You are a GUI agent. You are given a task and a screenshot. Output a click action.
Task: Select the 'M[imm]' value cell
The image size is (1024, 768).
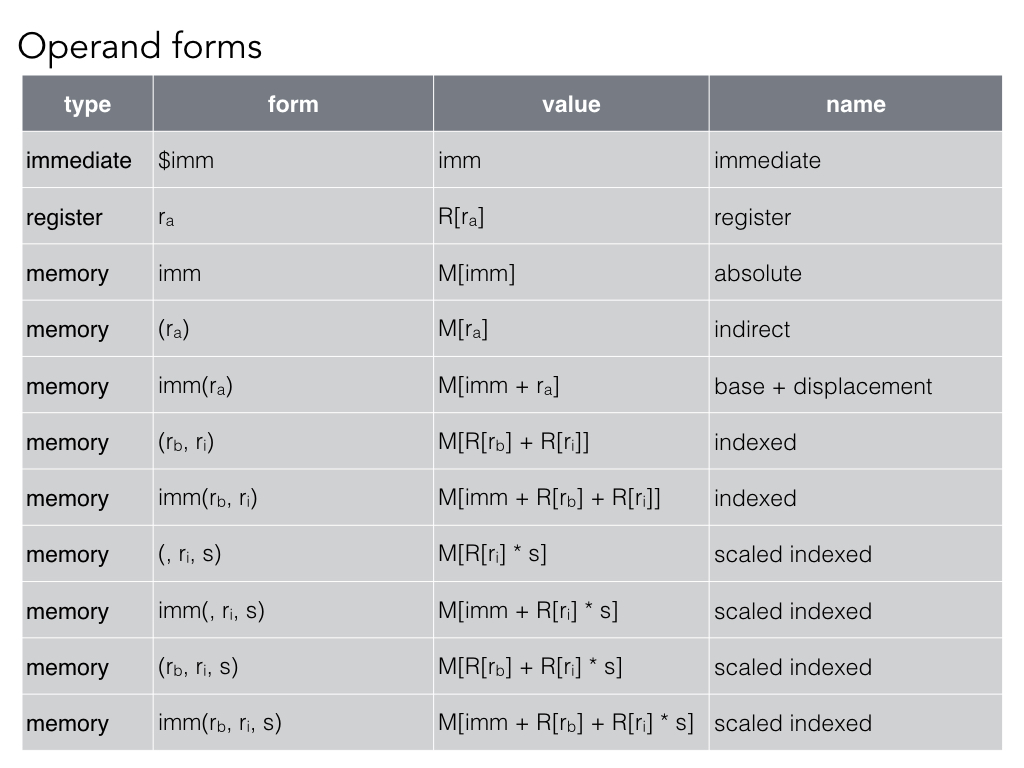pyautogui.click(x=476, y=273)
